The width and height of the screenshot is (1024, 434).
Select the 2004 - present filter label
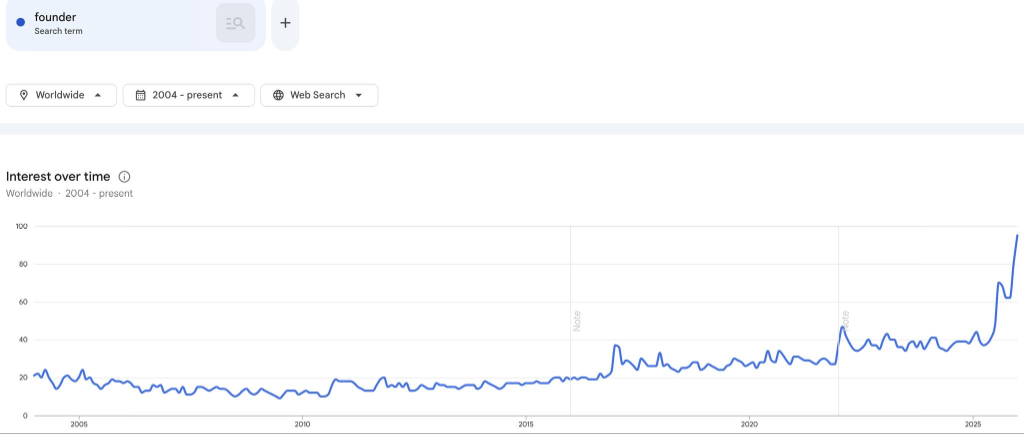tap(185, 95)
